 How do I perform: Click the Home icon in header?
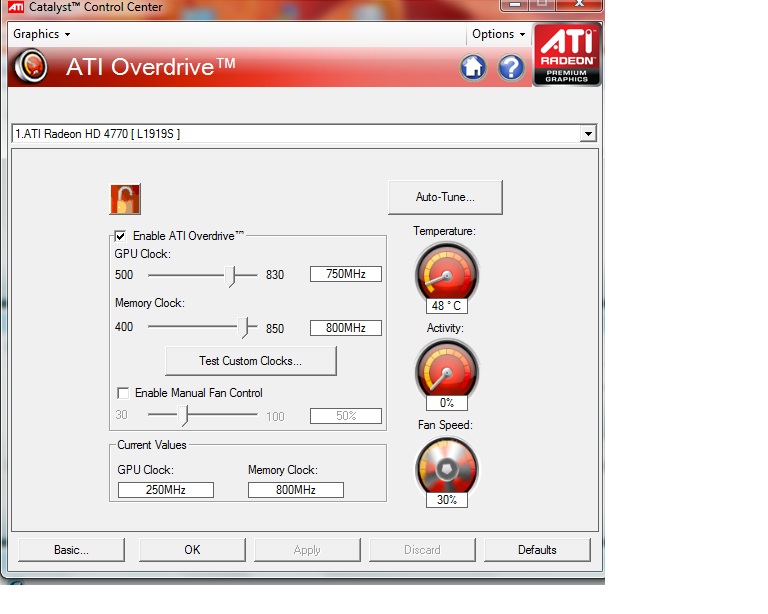click(x=473, y=67)
